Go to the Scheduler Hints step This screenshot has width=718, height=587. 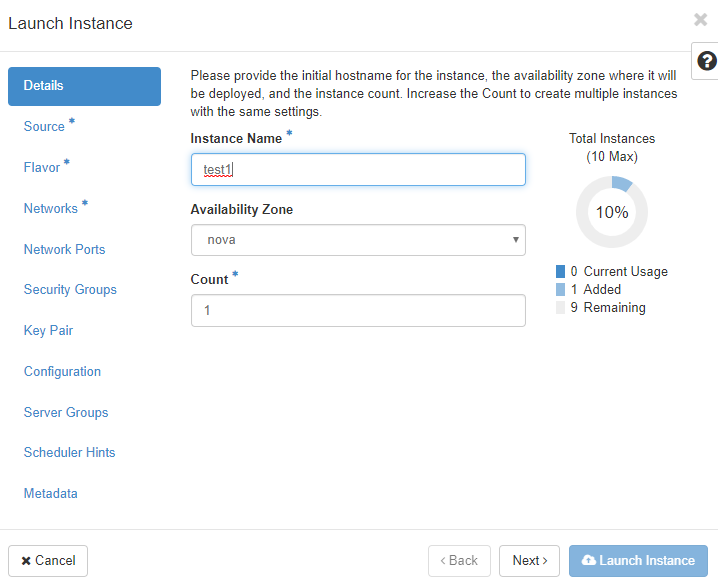click(x=70, y=452)
